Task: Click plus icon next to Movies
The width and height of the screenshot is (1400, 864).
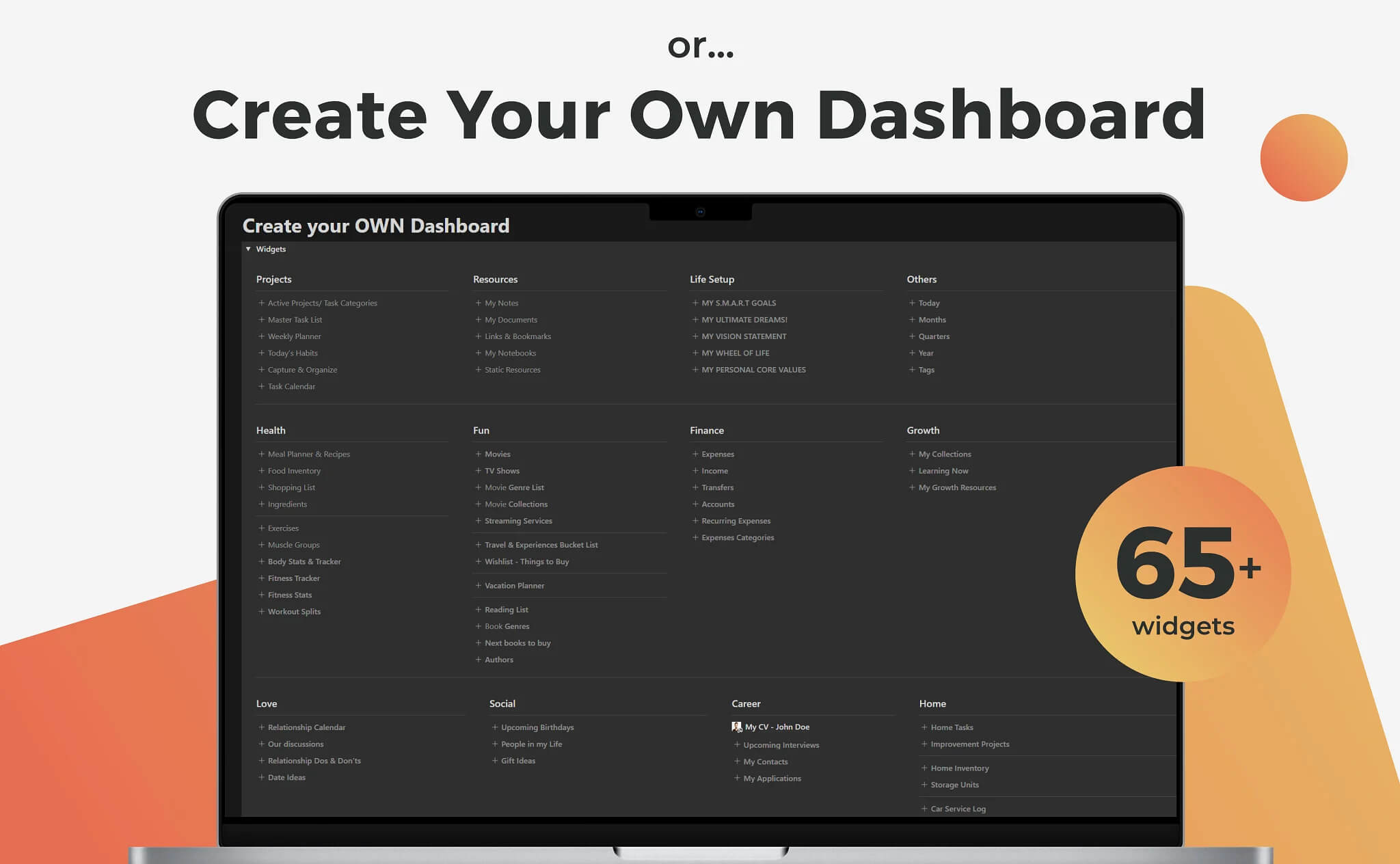Action: (479, 454)
